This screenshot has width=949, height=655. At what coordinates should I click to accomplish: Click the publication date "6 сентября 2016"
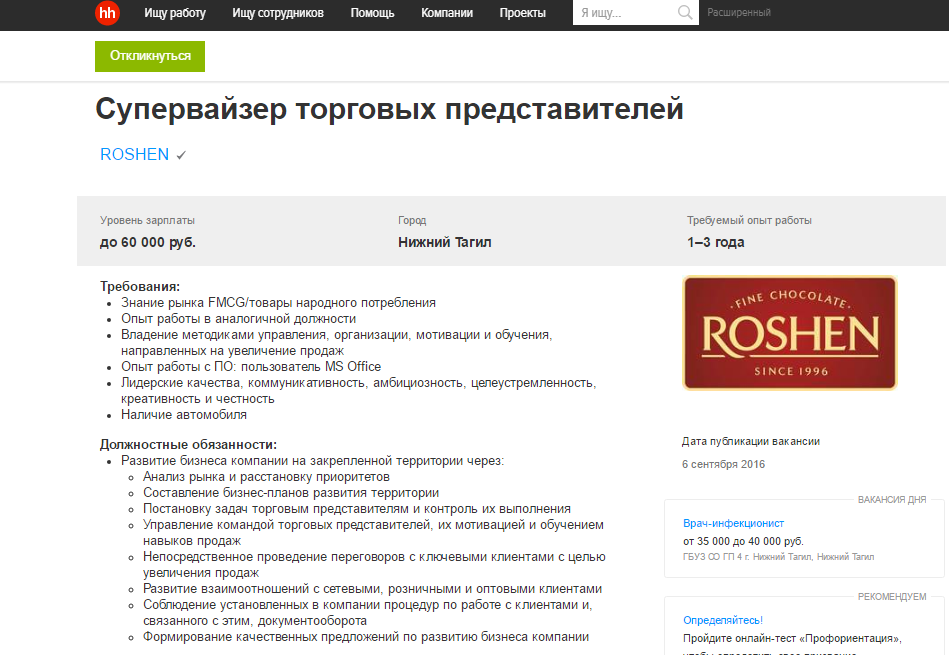(x=723, y=464)
